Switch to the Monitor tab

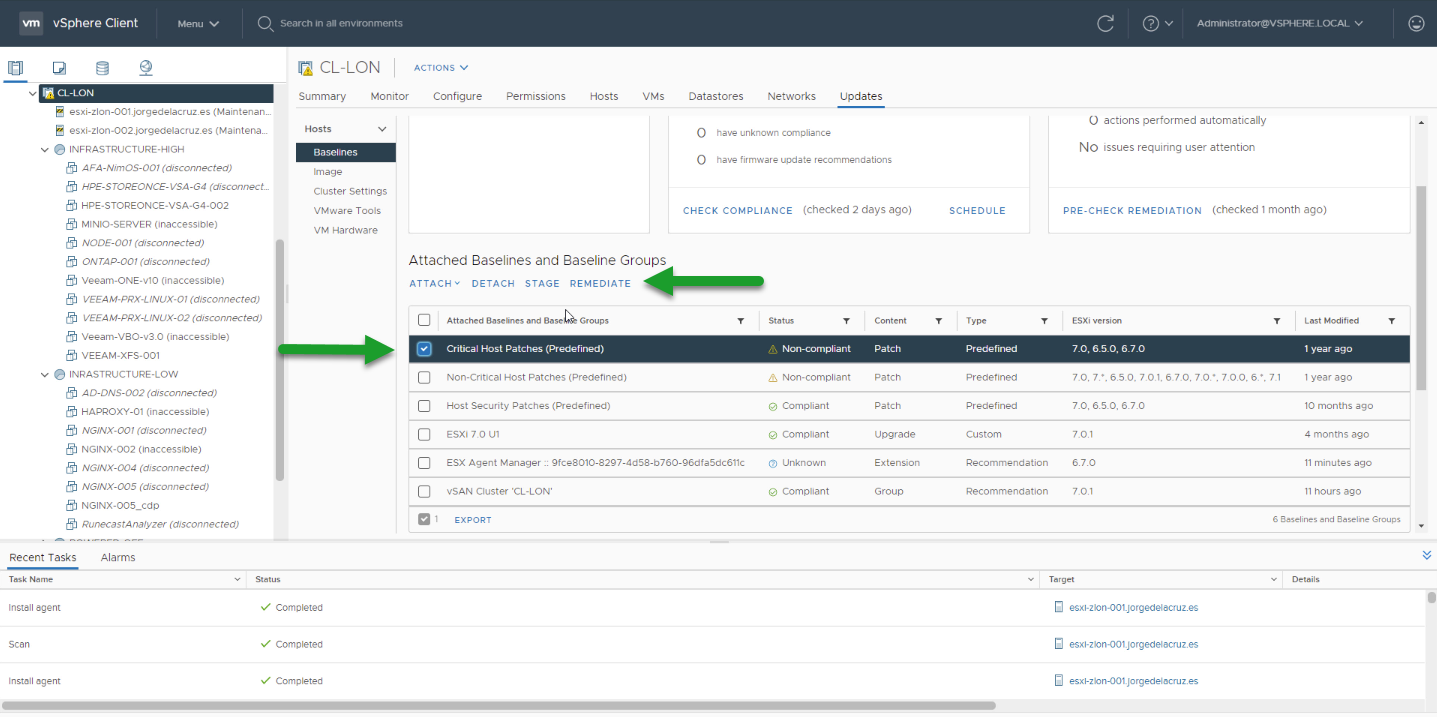[390, 96]
